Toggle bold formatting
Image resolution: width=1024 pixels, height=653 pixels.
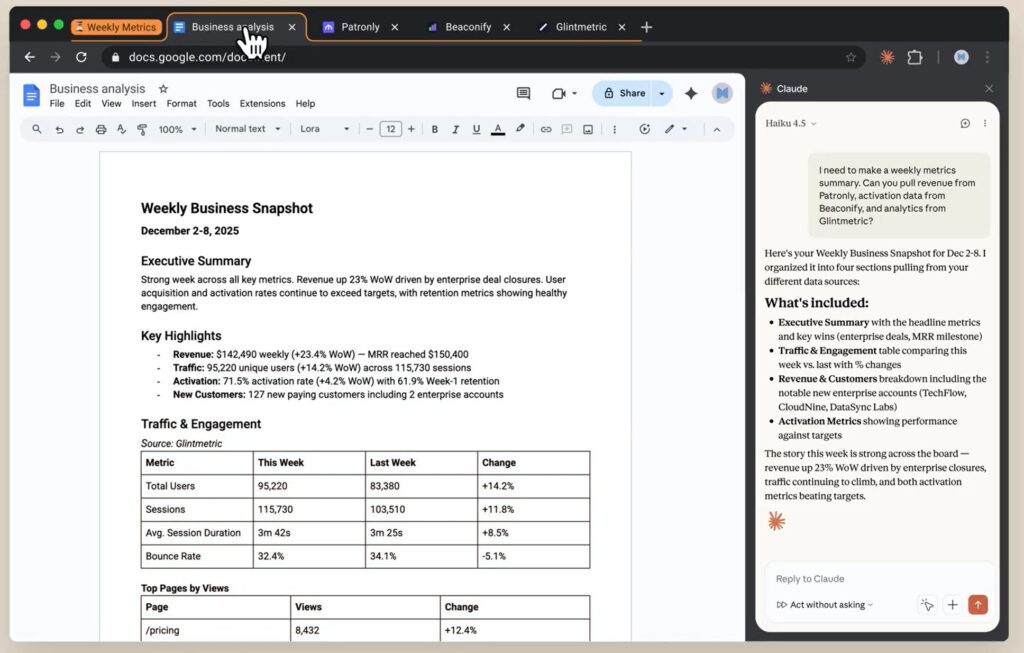[x=434, y=129]
